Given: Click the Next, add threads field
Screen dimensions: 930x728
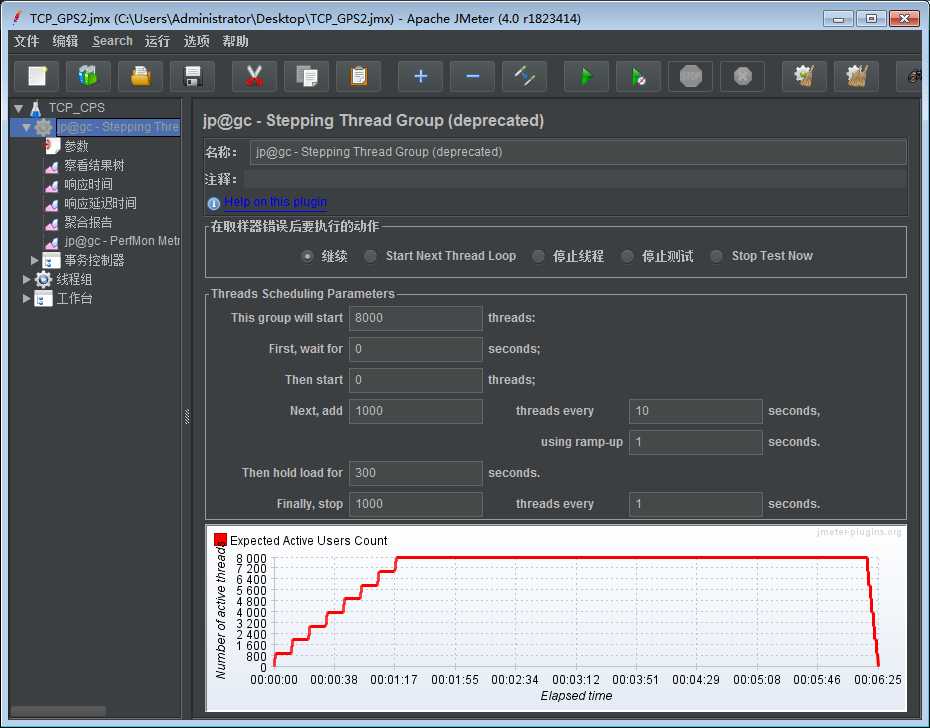Looking at the screenshot, I should pyautogui.click(x=416, y=411).
